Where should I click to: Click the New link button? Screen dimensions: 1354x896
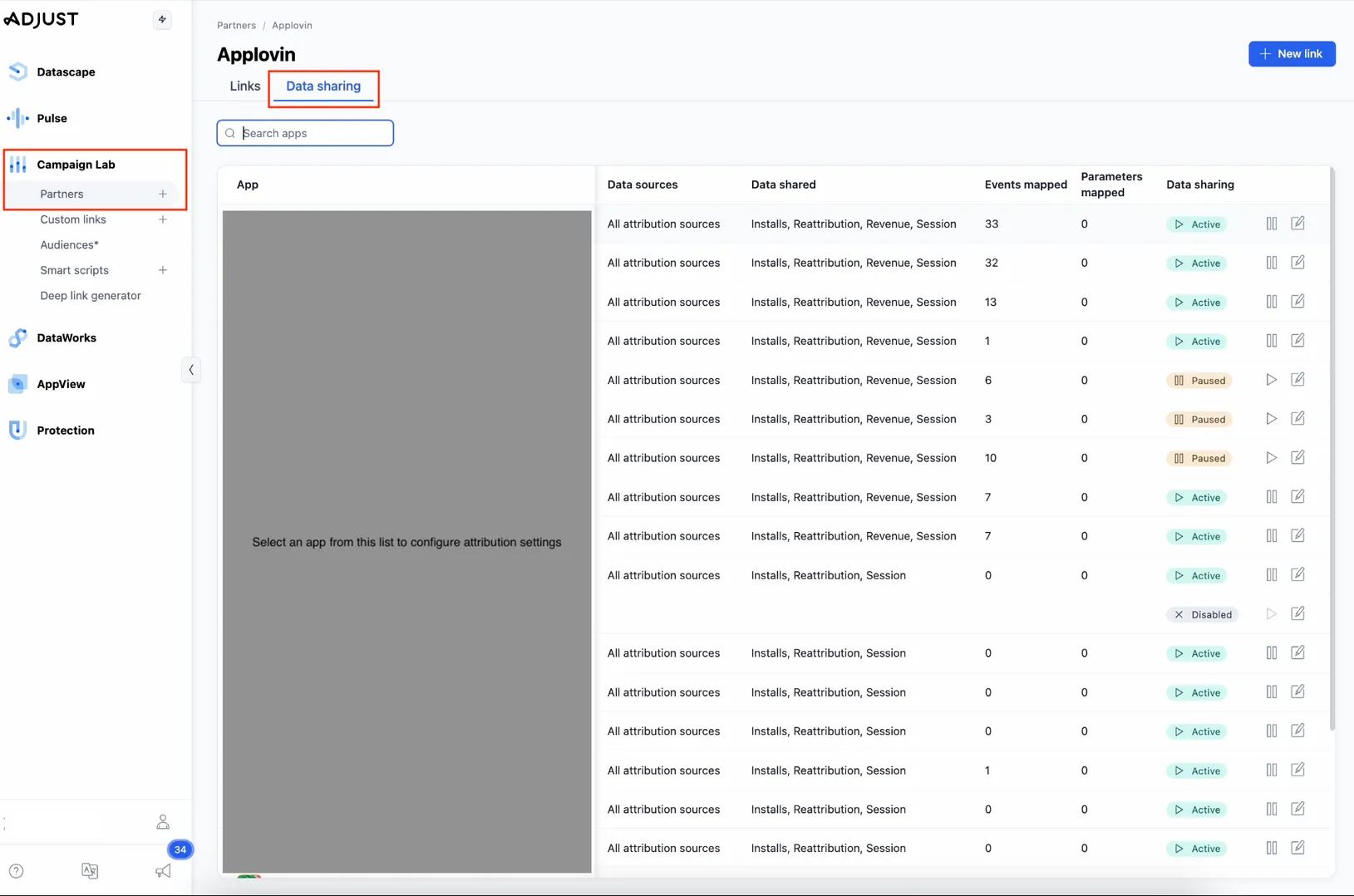[1292, 53]
